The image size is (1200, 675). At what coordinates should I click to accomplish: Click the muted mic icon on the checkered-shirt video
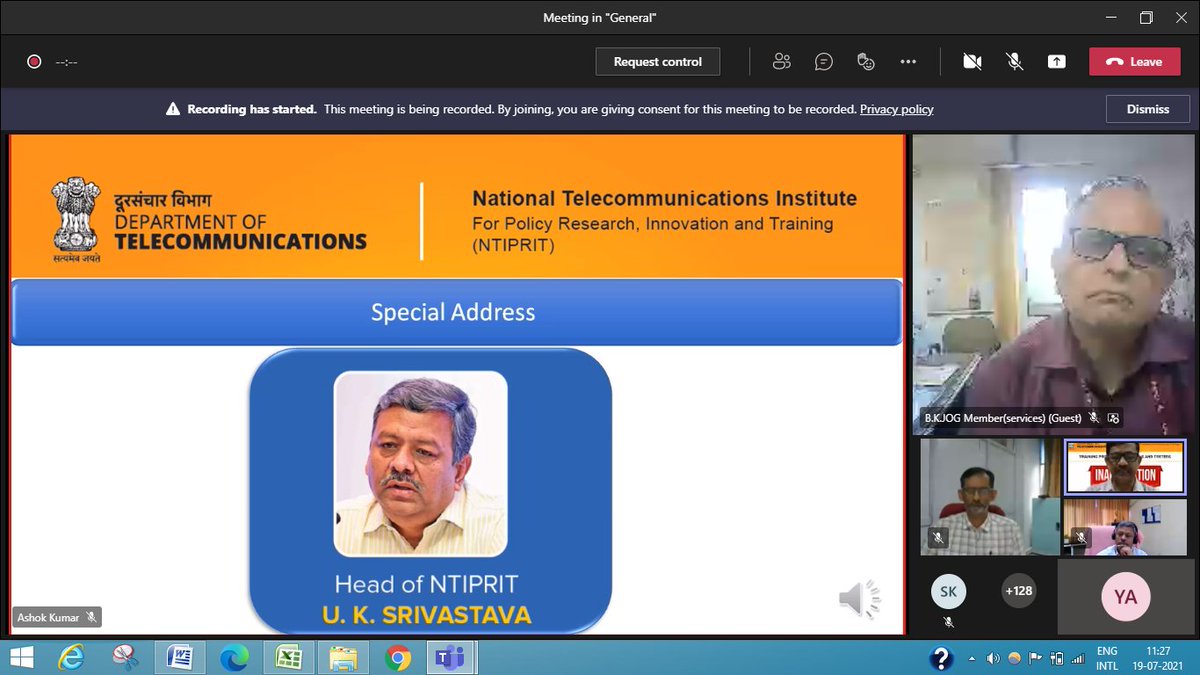point(937,537)
